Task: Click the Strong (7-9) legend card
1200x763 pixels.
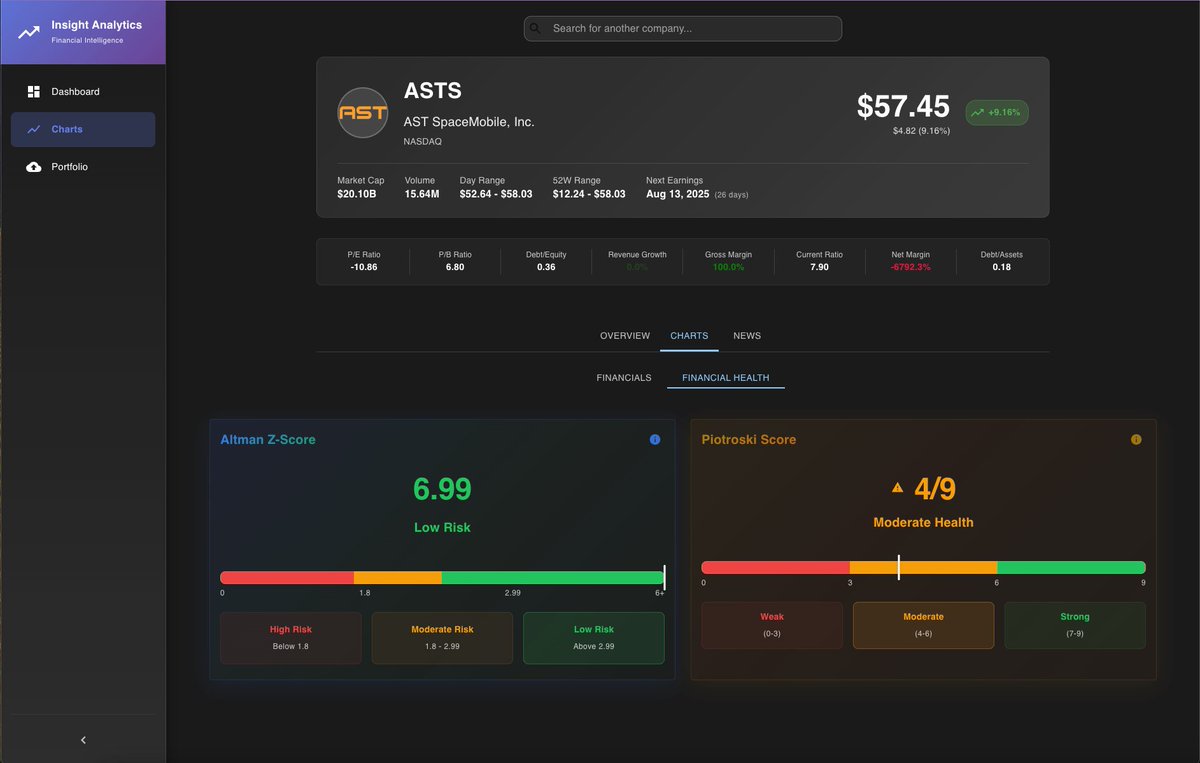Action: [x=1075, y=625]
